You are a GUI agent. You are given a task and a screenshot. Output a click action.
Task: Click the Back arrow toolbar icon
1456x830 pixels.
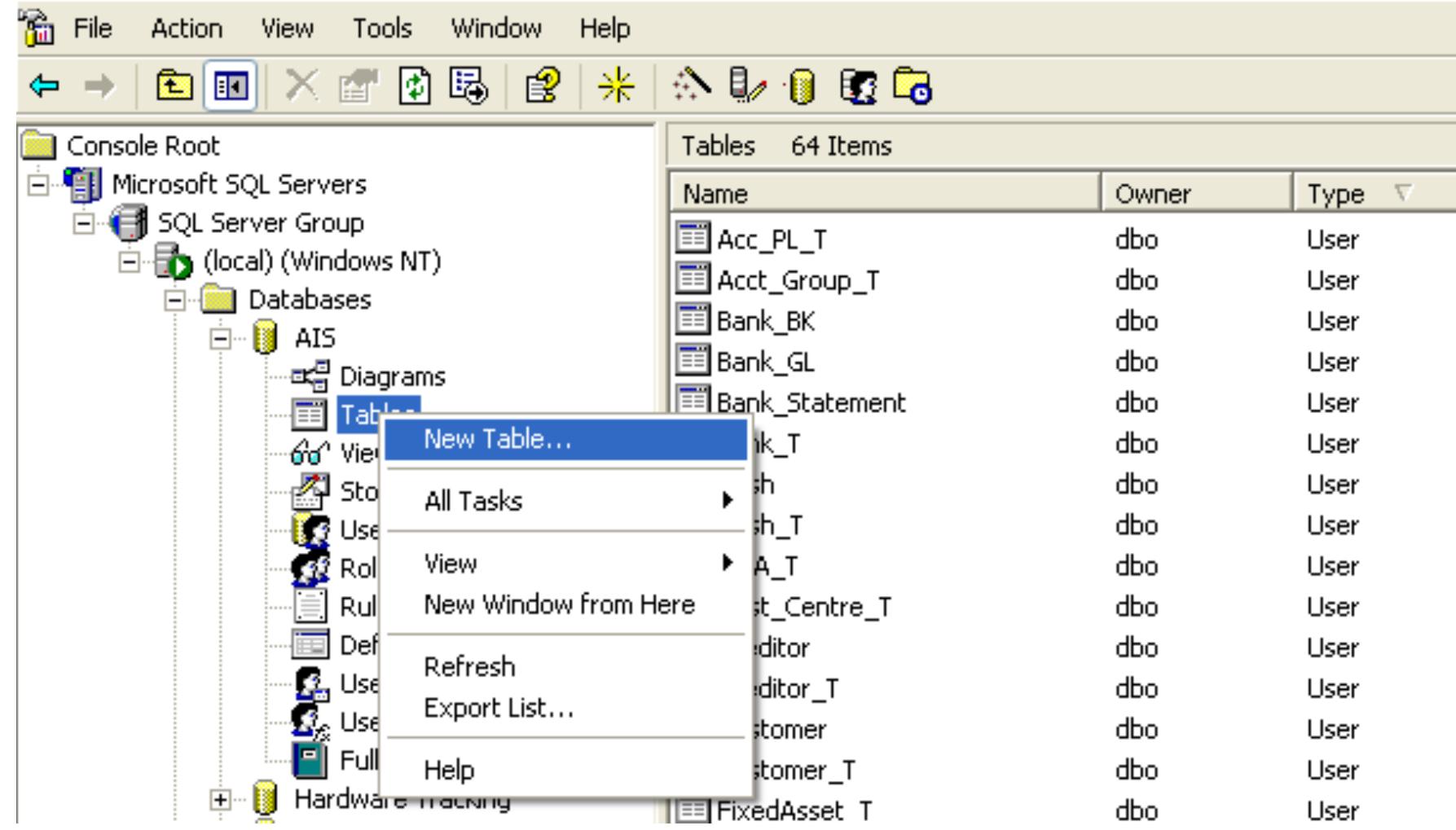coord(45,86)
